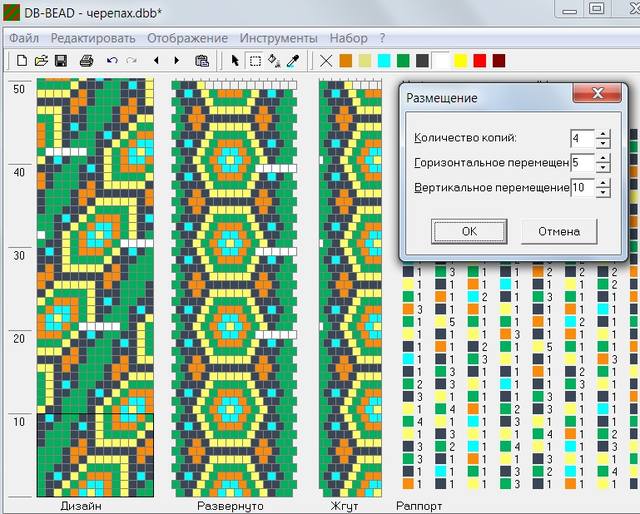Screen dimensions: 640x514
Task: Click the New file icon
Action: (21, 61)
